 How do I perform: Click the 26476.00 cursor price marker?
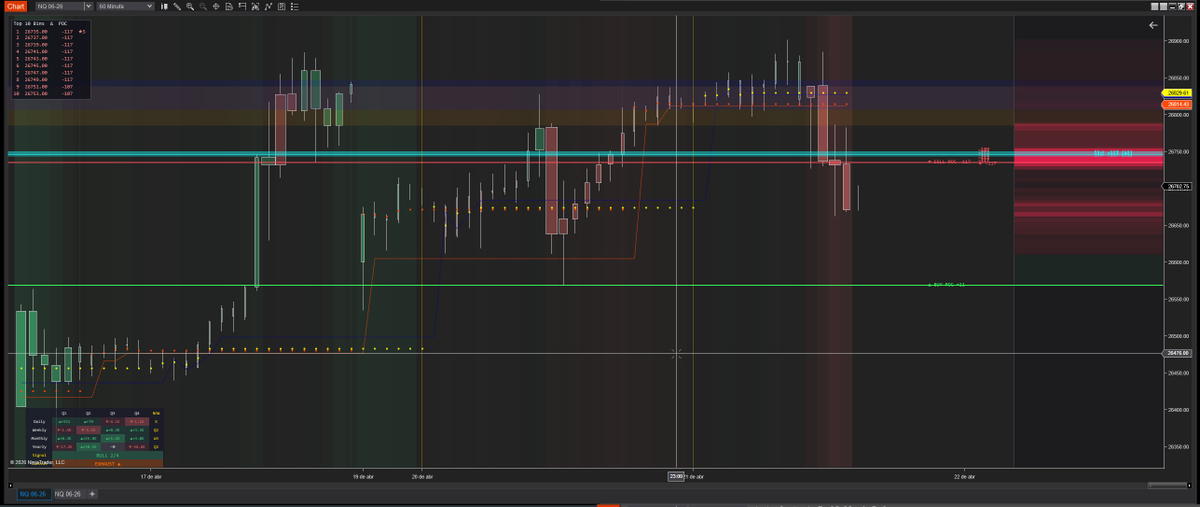pos(1177,353)
